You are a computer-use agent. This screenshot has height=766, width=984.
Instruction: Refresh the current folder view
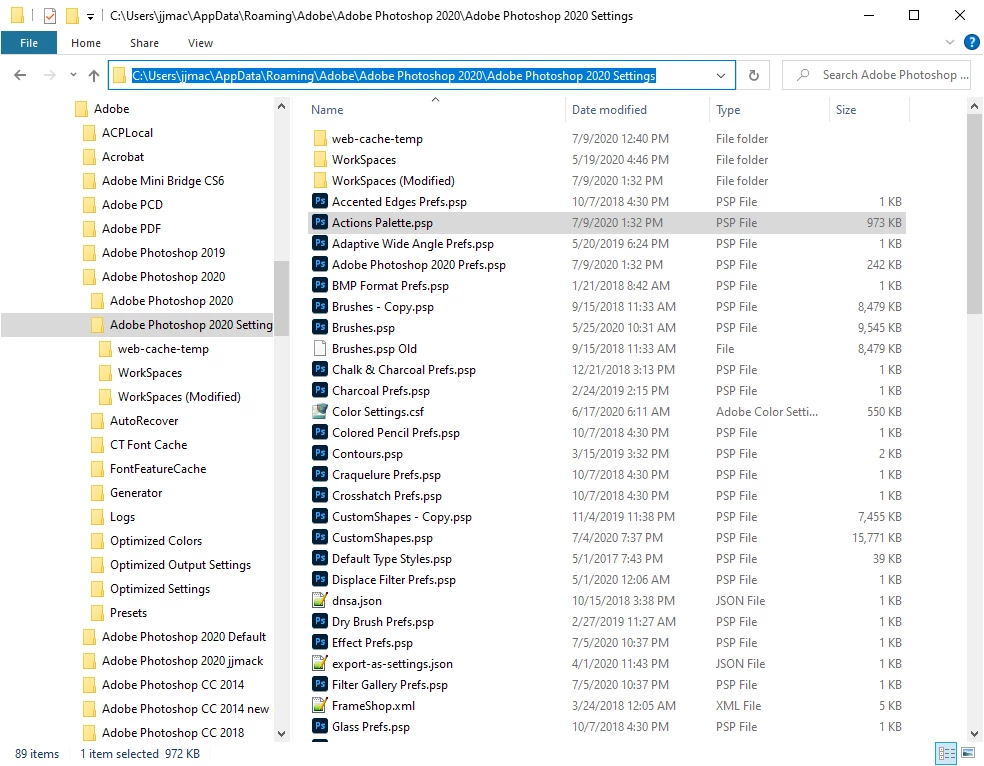coord(754,75)
